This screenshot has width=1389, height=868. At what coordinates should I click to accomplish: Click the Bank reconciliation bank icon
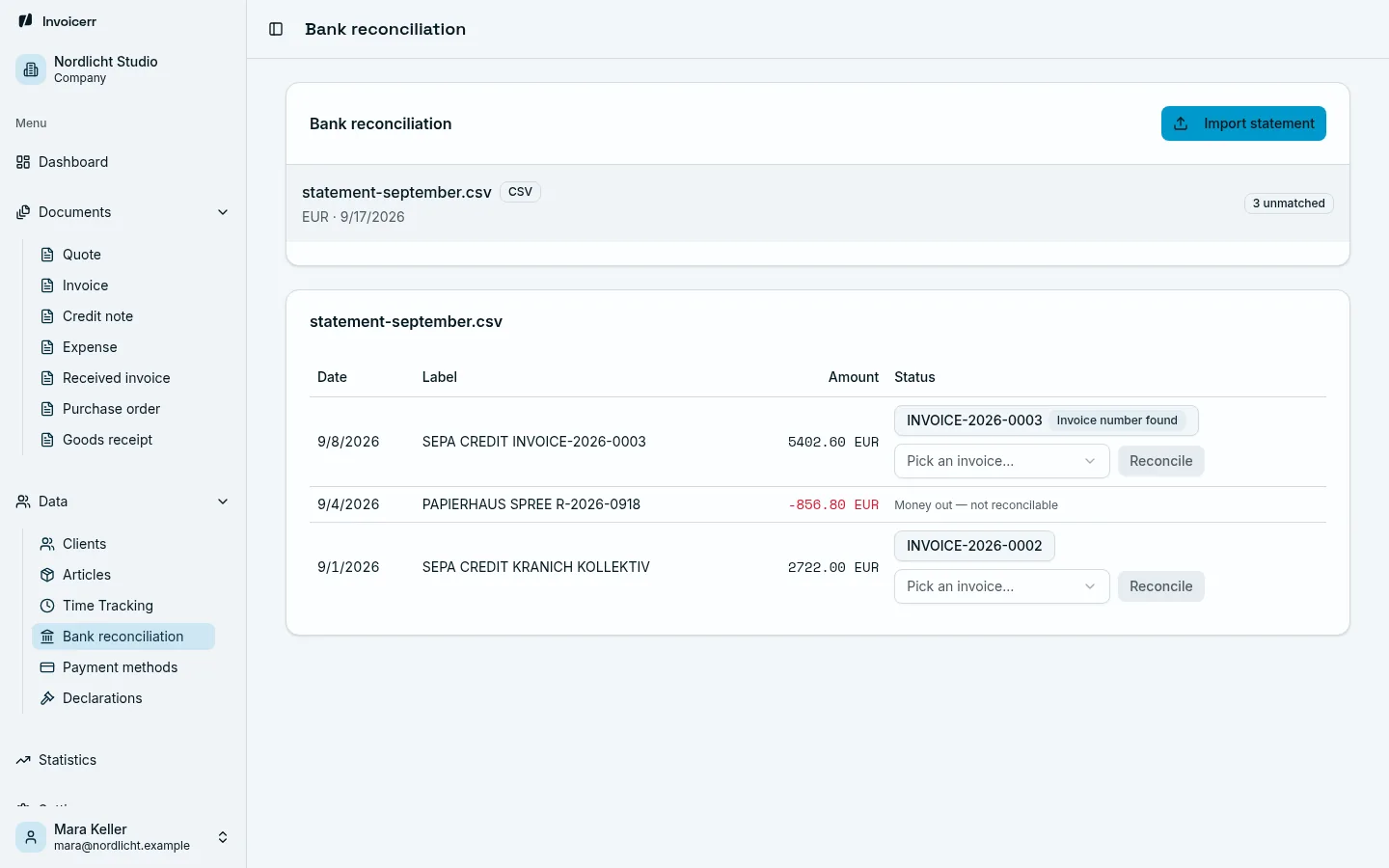point(47,637)
